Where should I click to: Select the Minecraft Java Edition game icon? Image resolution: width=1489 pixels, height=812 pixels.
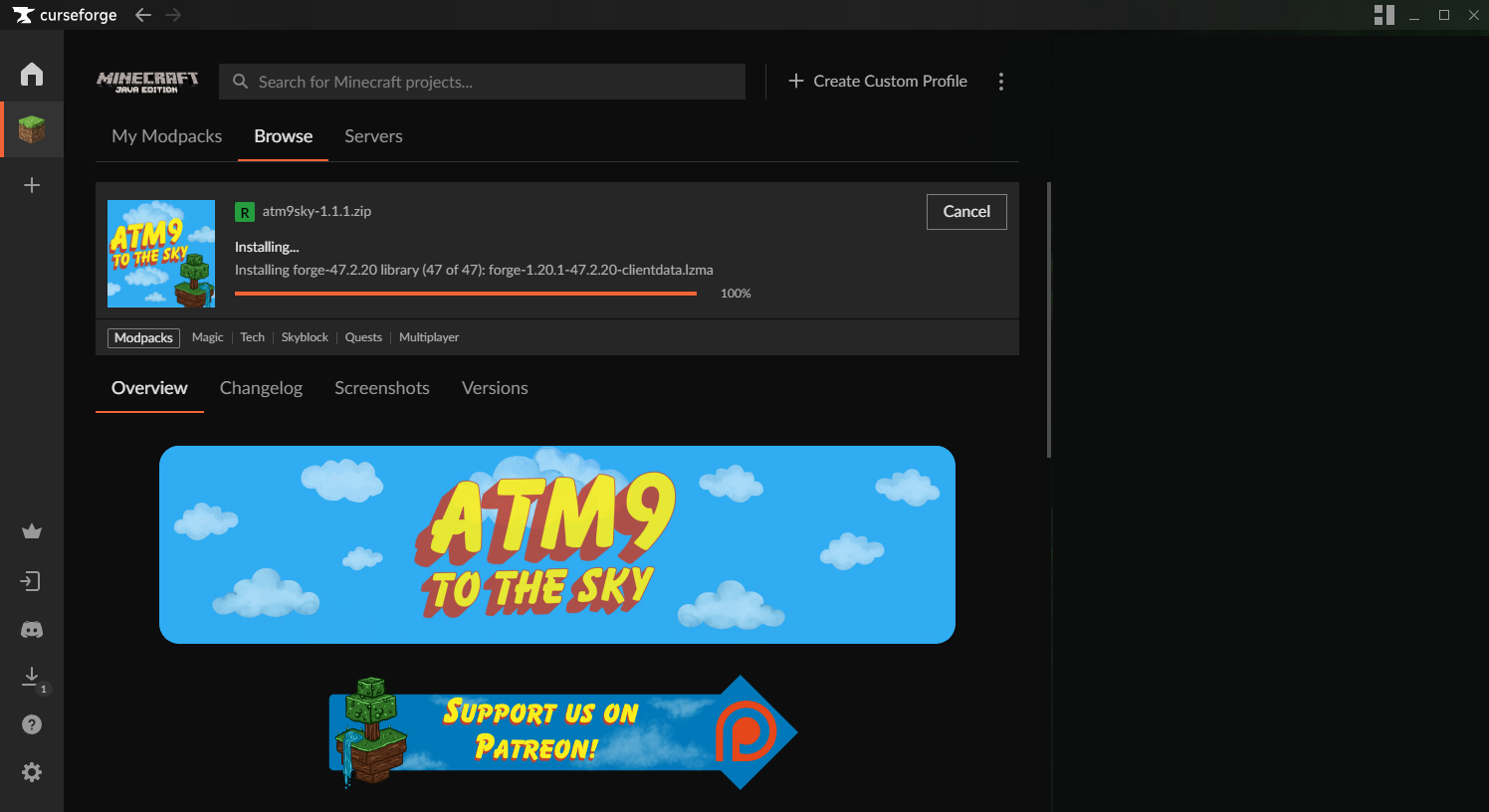click(x=31, y=128)
